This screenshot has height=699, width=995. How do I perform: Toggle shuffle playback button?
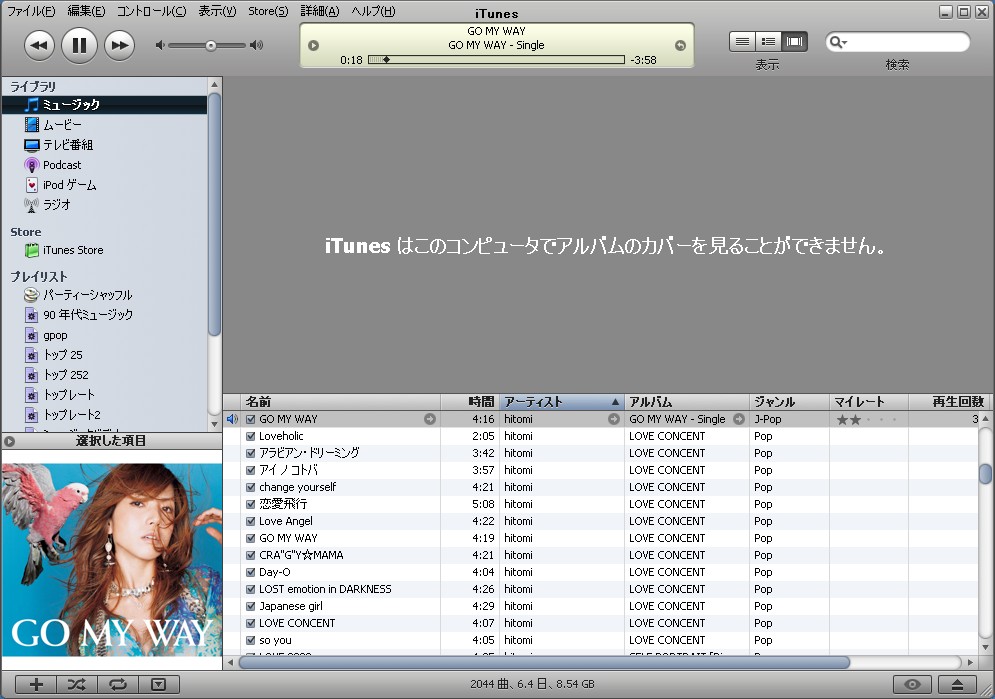click(77, 684)
